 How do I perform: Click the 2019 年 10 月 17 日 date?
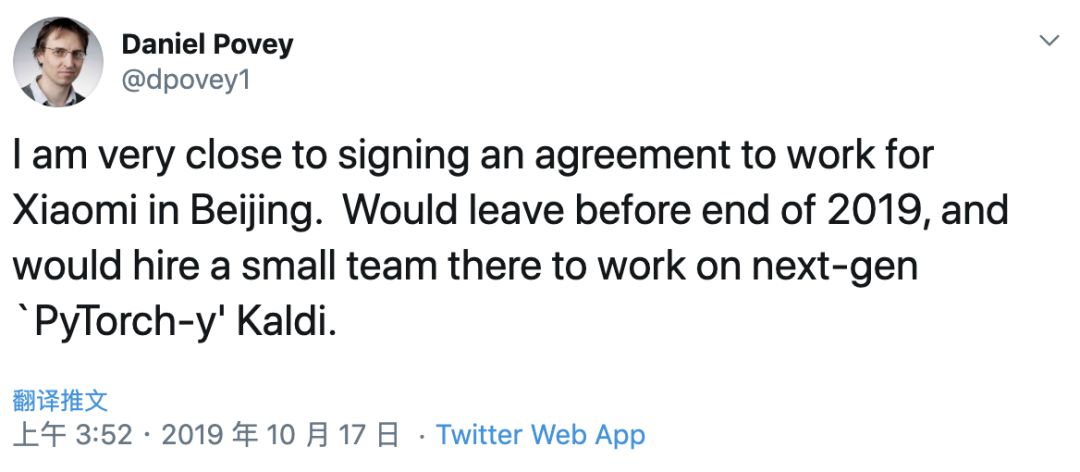click(280, 435)
